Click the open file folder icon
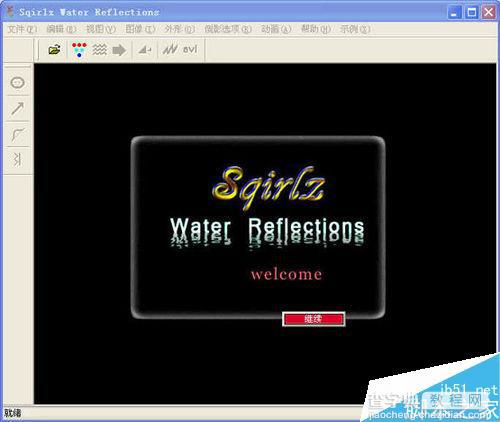 click(x=54, y=50)
